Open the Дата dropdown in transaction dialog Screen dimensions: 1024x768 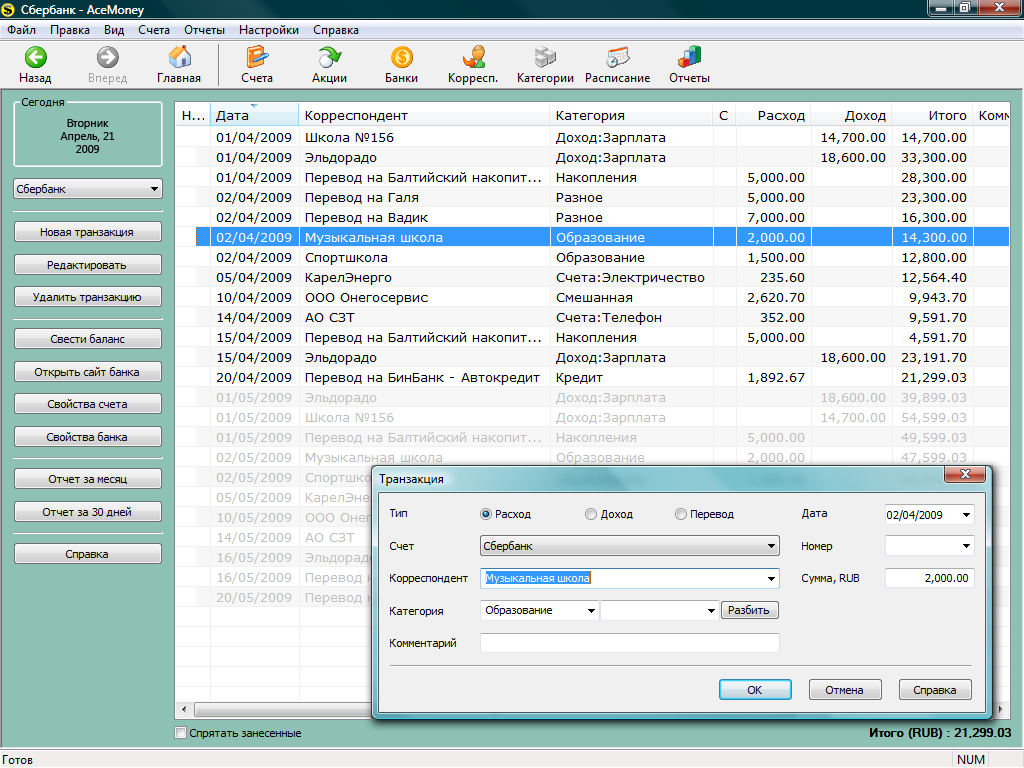click(966, 515)
